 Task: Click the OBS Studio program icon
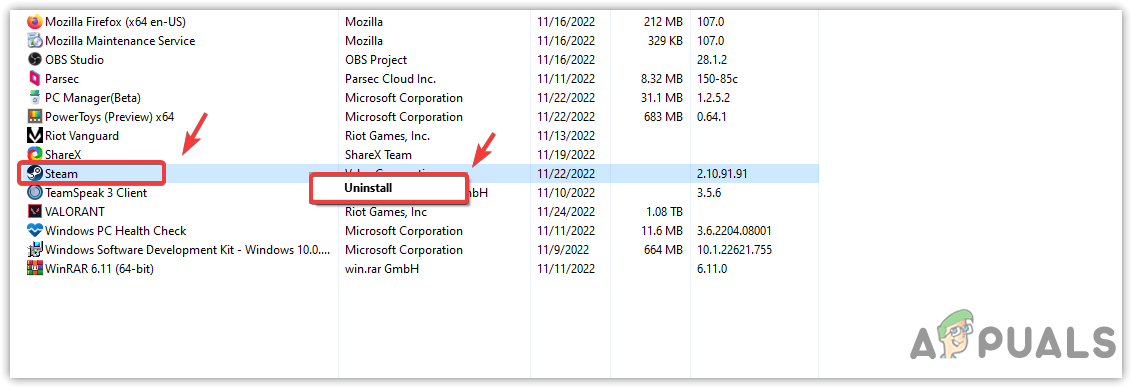(35, 59)
